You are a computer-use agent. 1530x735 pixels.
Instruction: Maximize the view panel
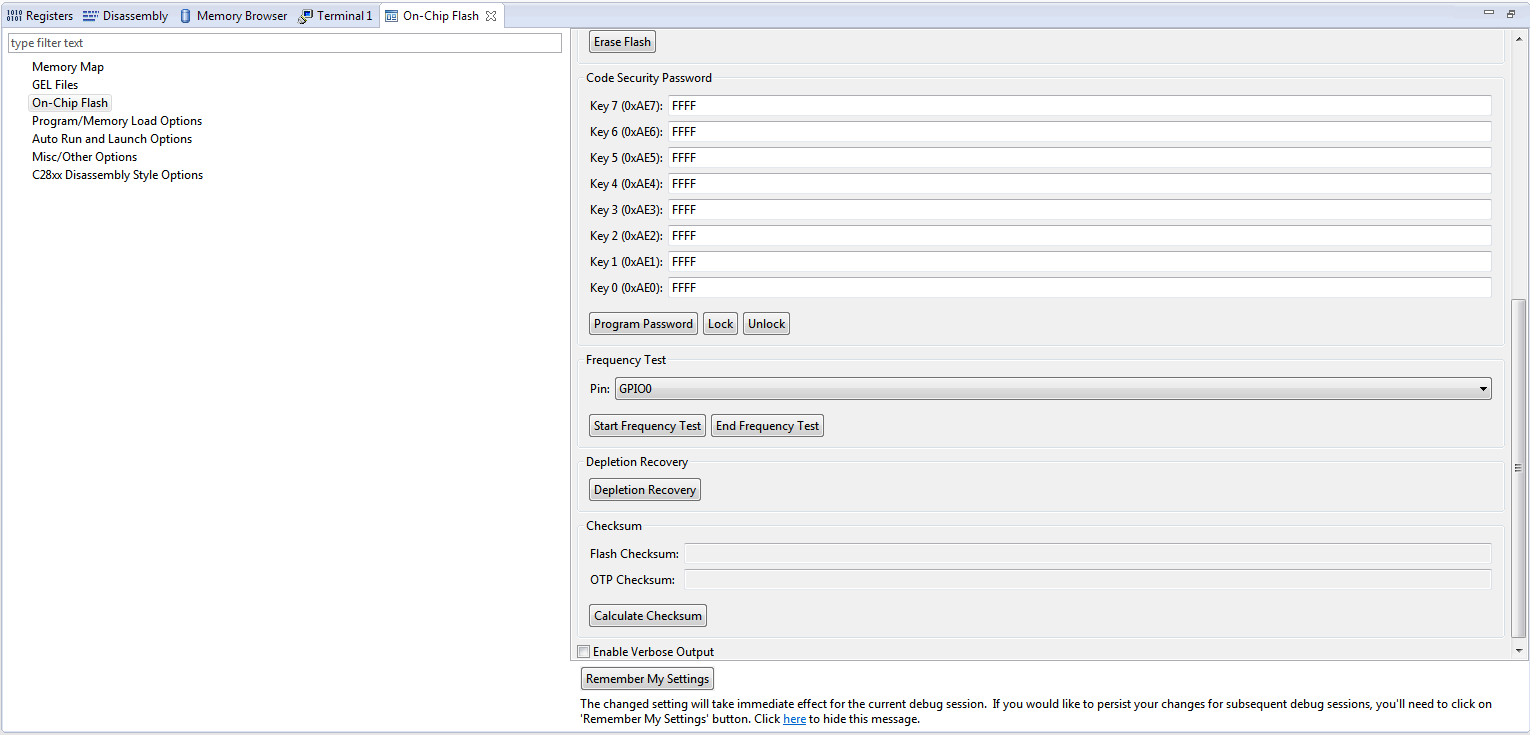pos(1514,13)
